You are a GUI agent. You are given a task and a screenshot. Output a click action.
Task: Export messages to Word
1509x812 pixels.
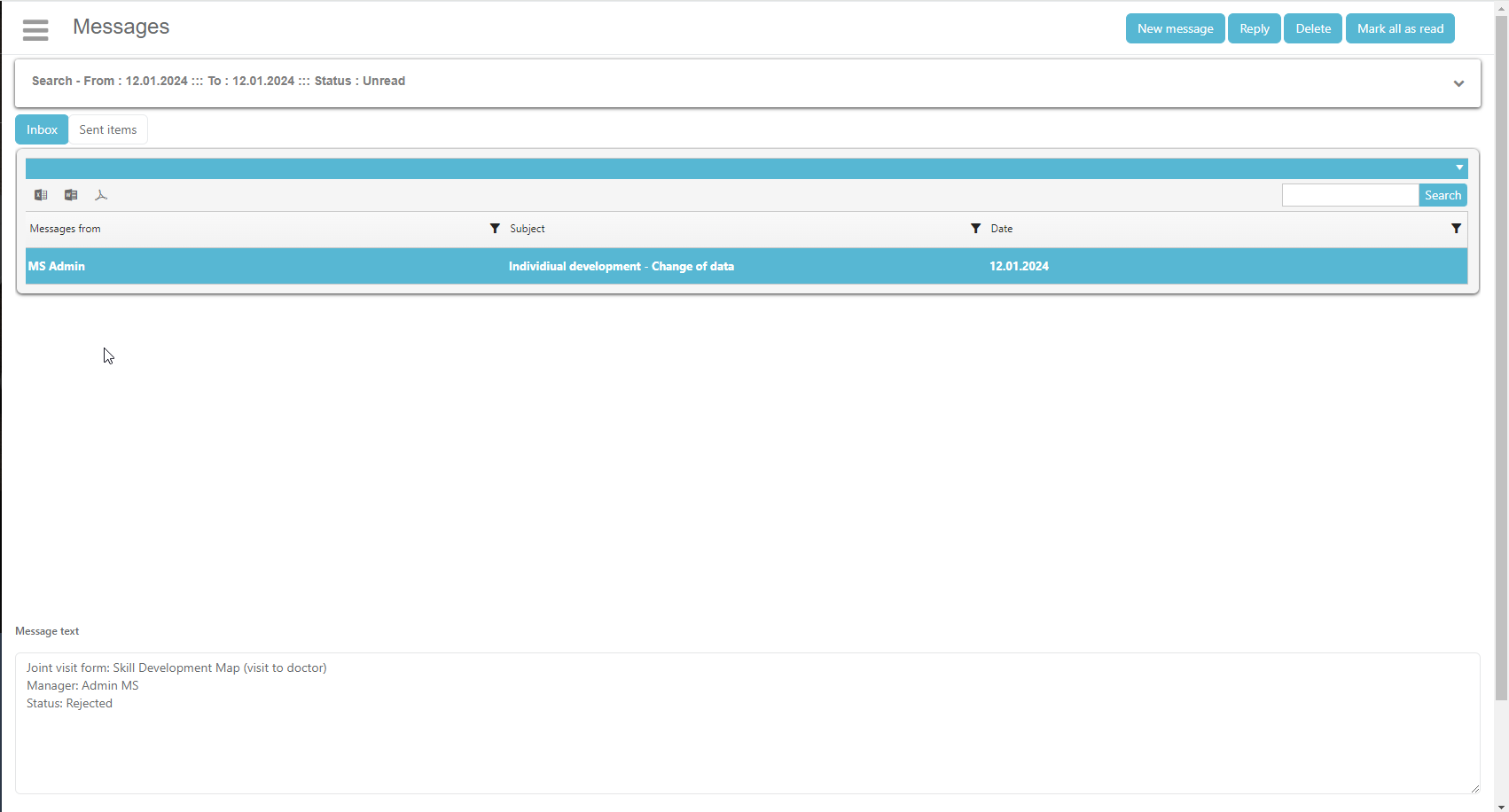coord(71,195)
